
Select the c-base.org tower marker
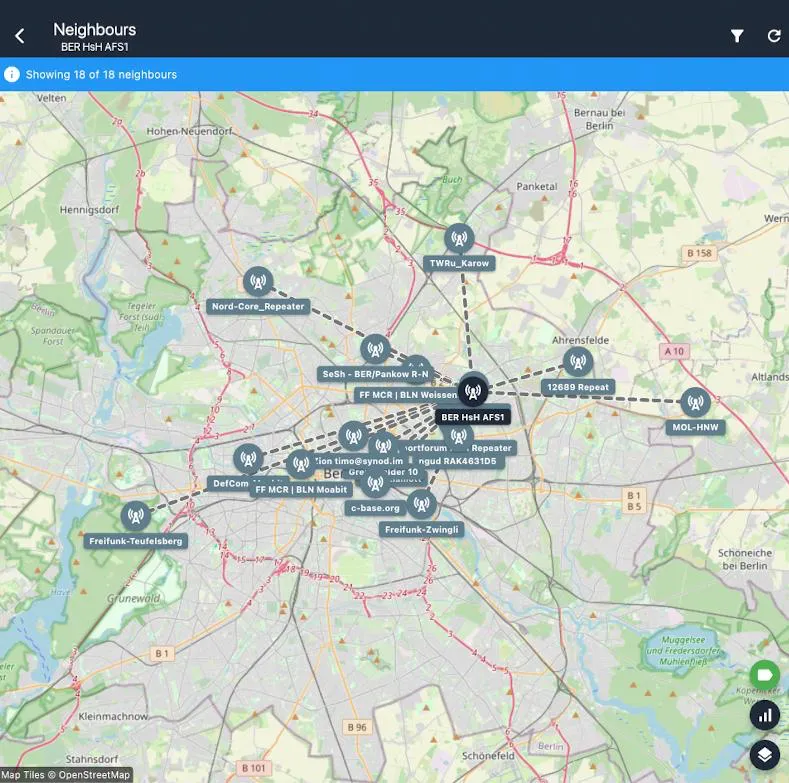(x=375, y=484)
